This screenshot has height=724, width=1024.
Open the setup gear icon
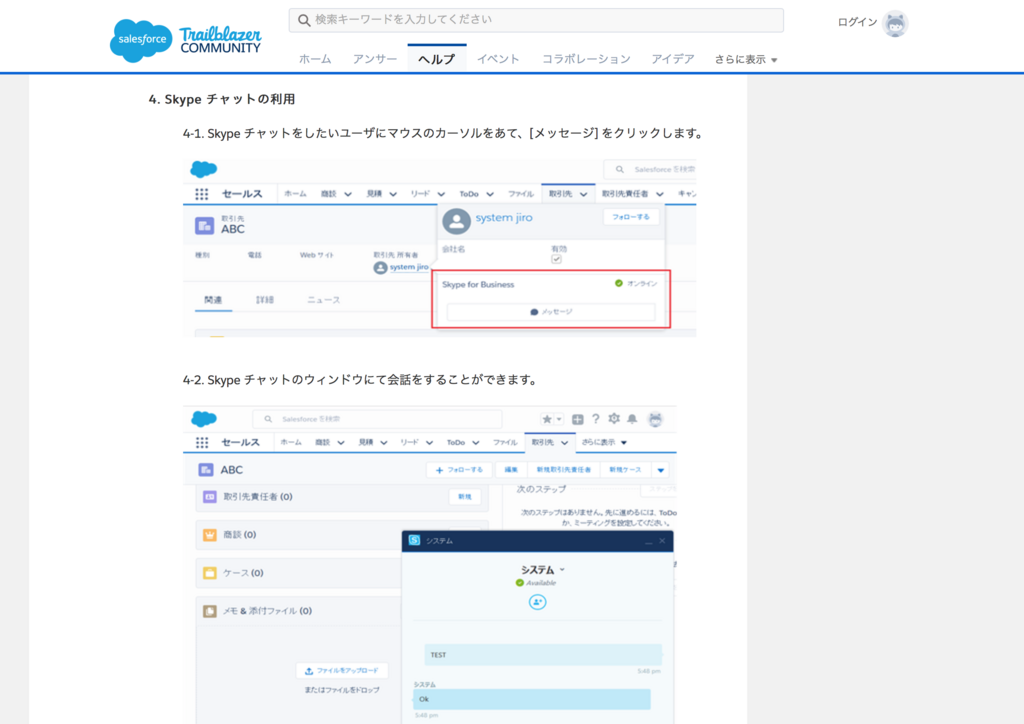click(x=614, y=418)
